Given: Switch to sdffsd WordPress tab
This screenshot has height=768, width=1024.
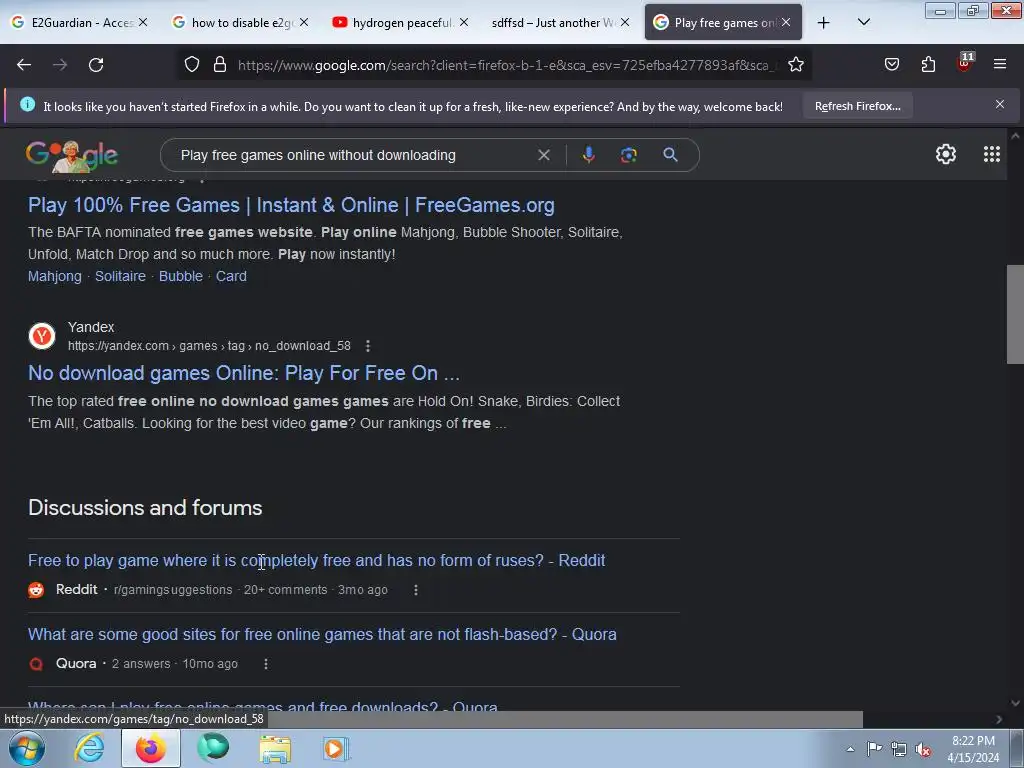Looking at the screenshot, I should click(x=554, y=22).
